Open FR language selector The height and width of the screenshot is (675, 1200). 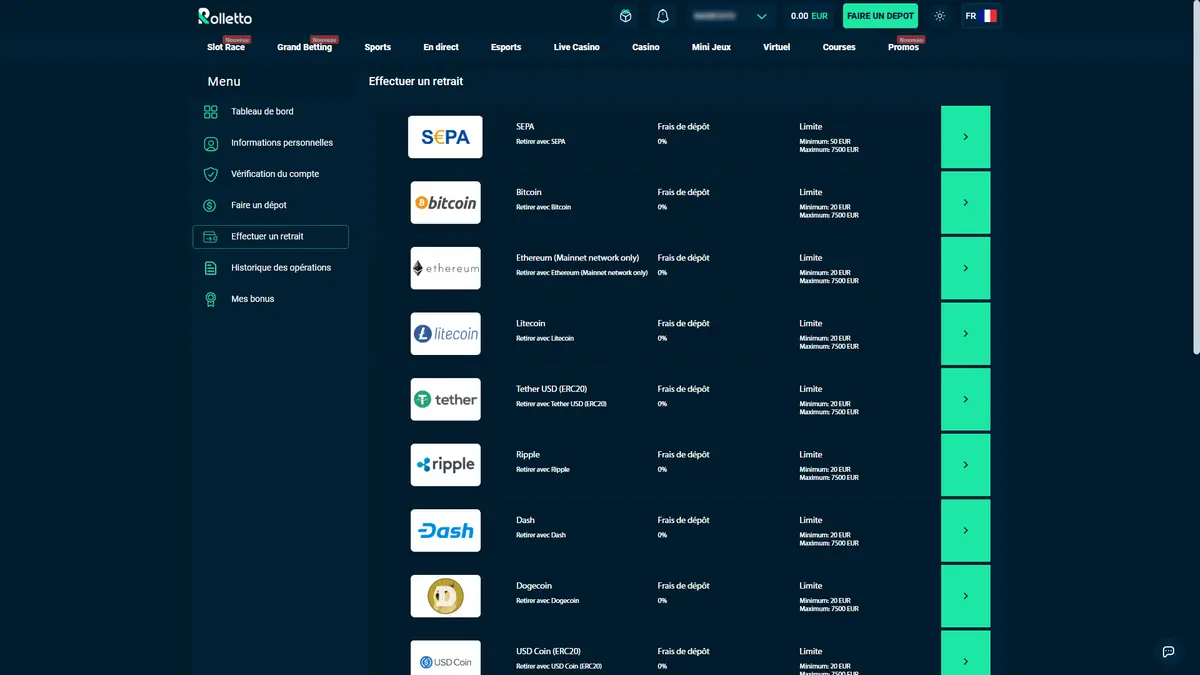pyautogui.click(x=981, y=16)
